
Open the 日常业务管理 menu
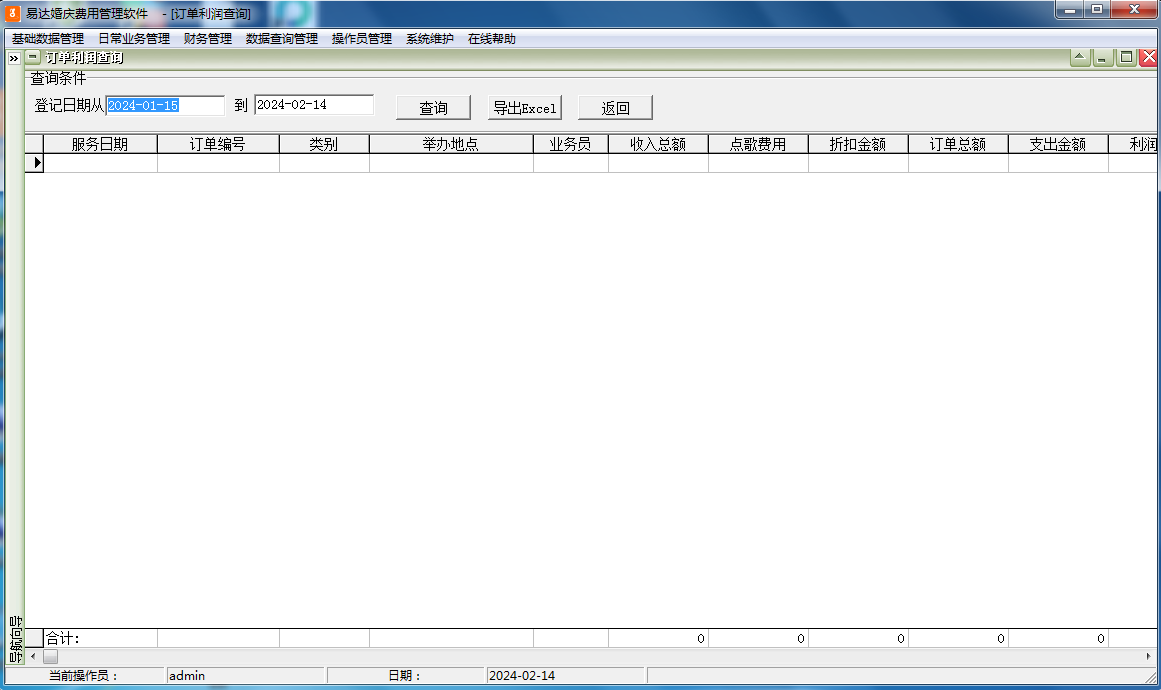click(x=134, y=38)
